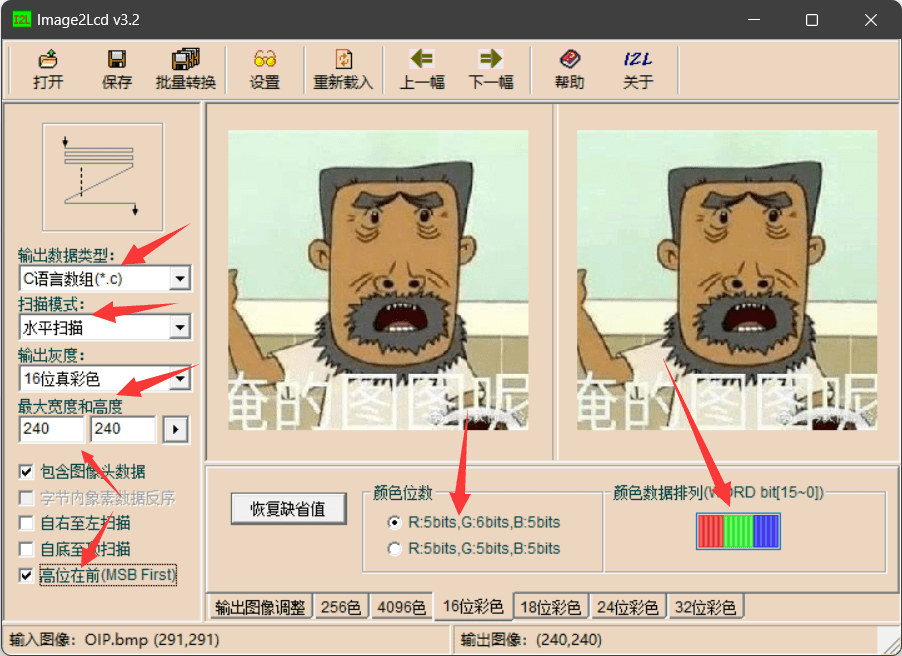Toggle the 包含图像头数据 checkbox

[x=27, y=471]
